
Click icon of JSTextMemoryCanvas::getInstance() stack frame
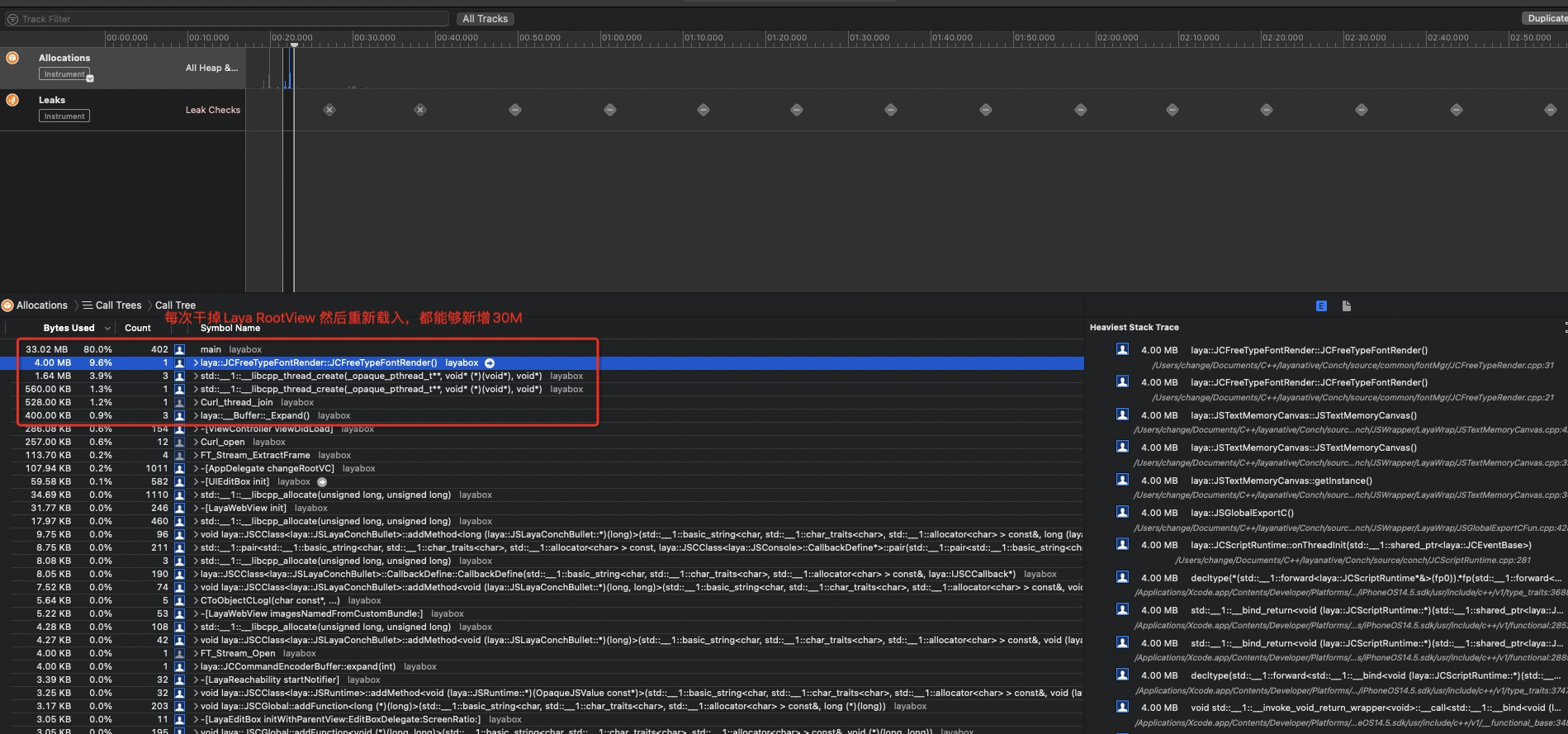(1122, 480)
